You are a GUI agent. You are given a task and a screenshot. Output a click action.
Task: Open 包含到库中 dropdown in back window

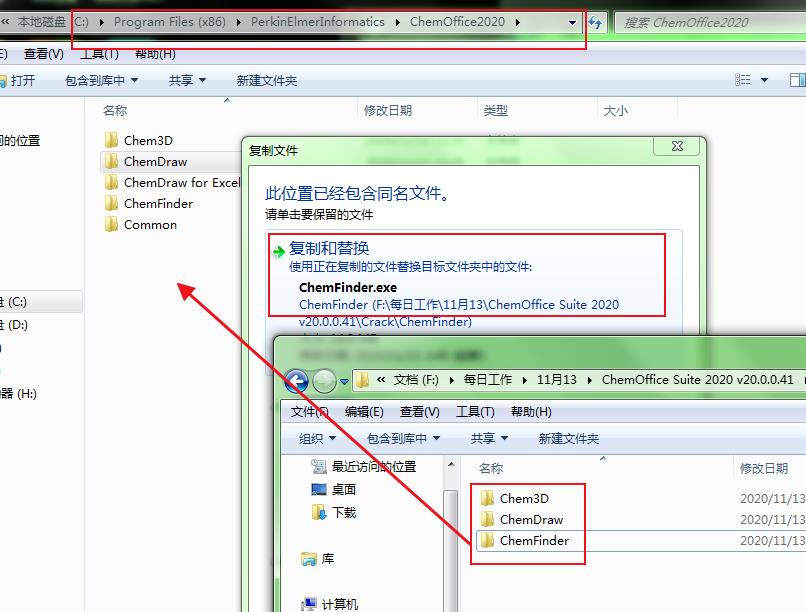pyautogui.click(x=101, y=80)
